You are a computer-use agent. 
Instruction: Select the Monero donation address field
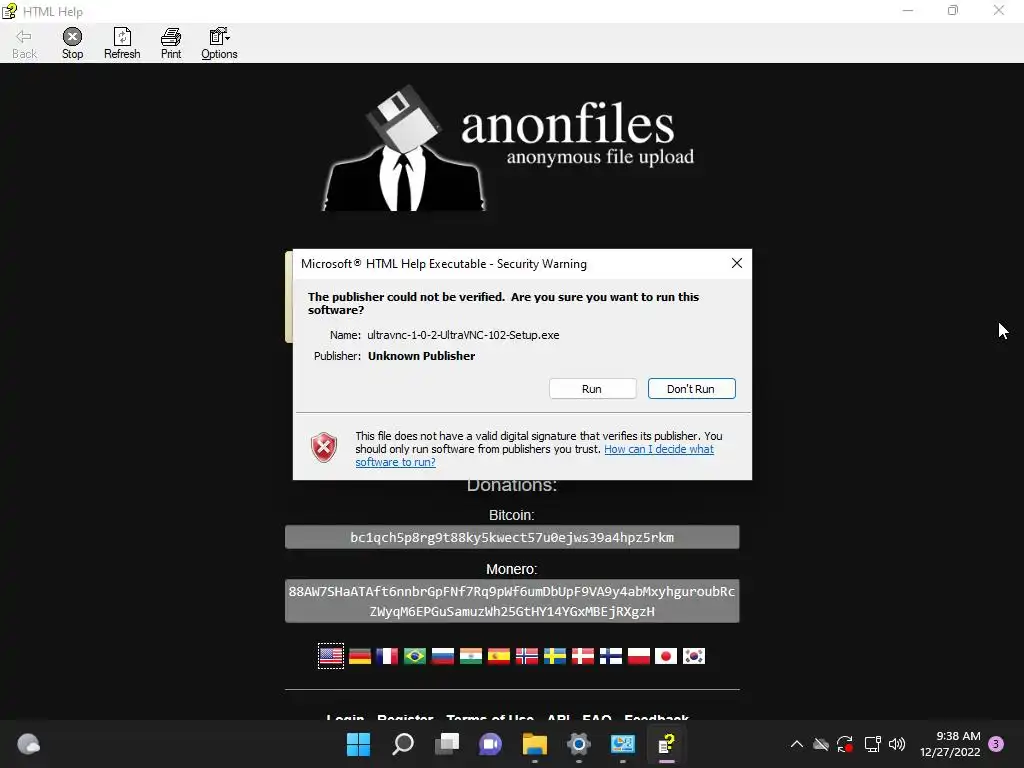coord(512,601)
